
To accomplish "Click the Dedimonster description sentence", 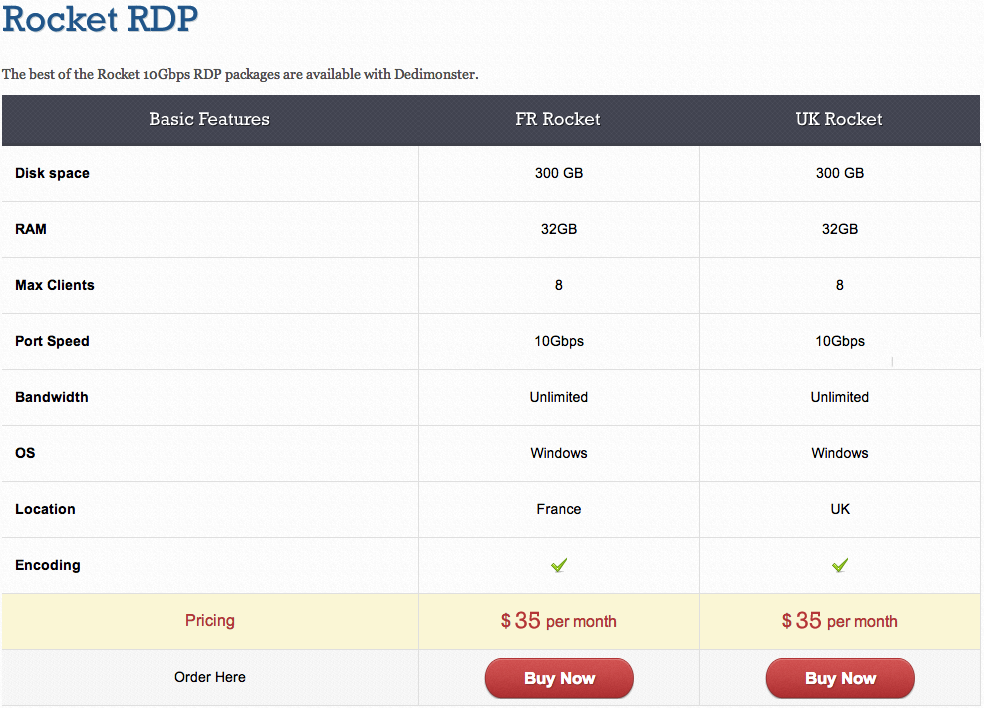I will pos(240,75).
